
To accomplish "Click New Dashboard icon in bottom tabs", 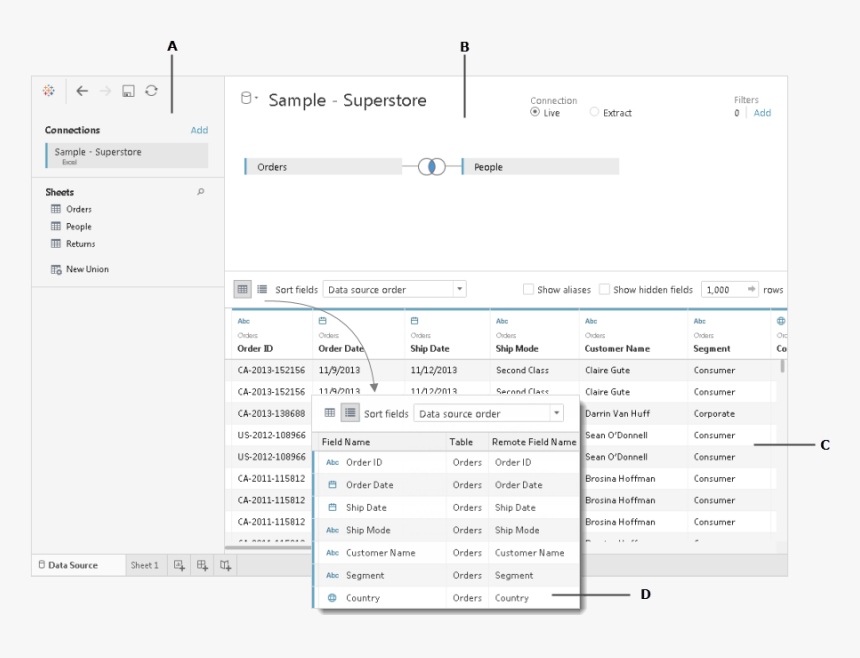I will click(202, 565).
